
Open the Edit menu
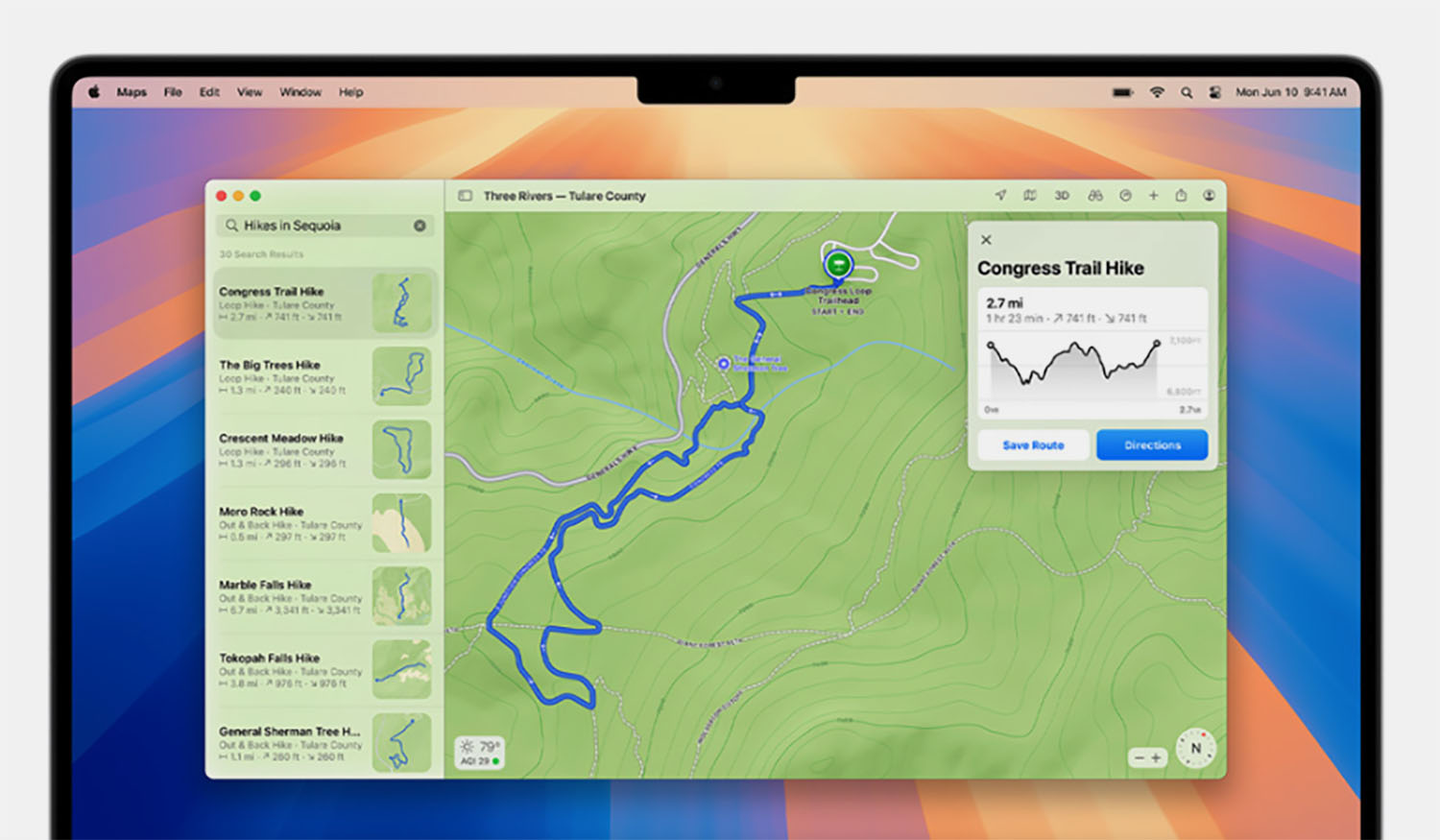(x=209, y=92)
